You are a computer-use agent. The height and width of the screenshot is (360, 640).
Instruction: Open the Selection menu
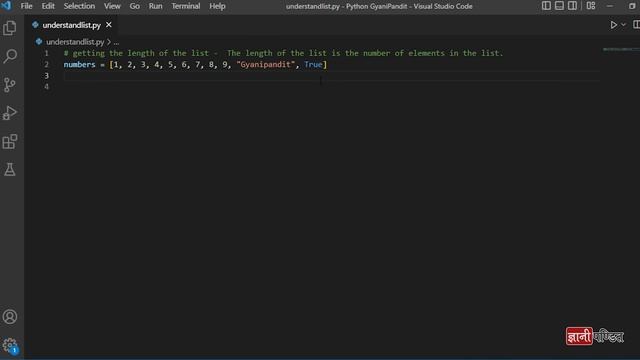coord(79,6)
